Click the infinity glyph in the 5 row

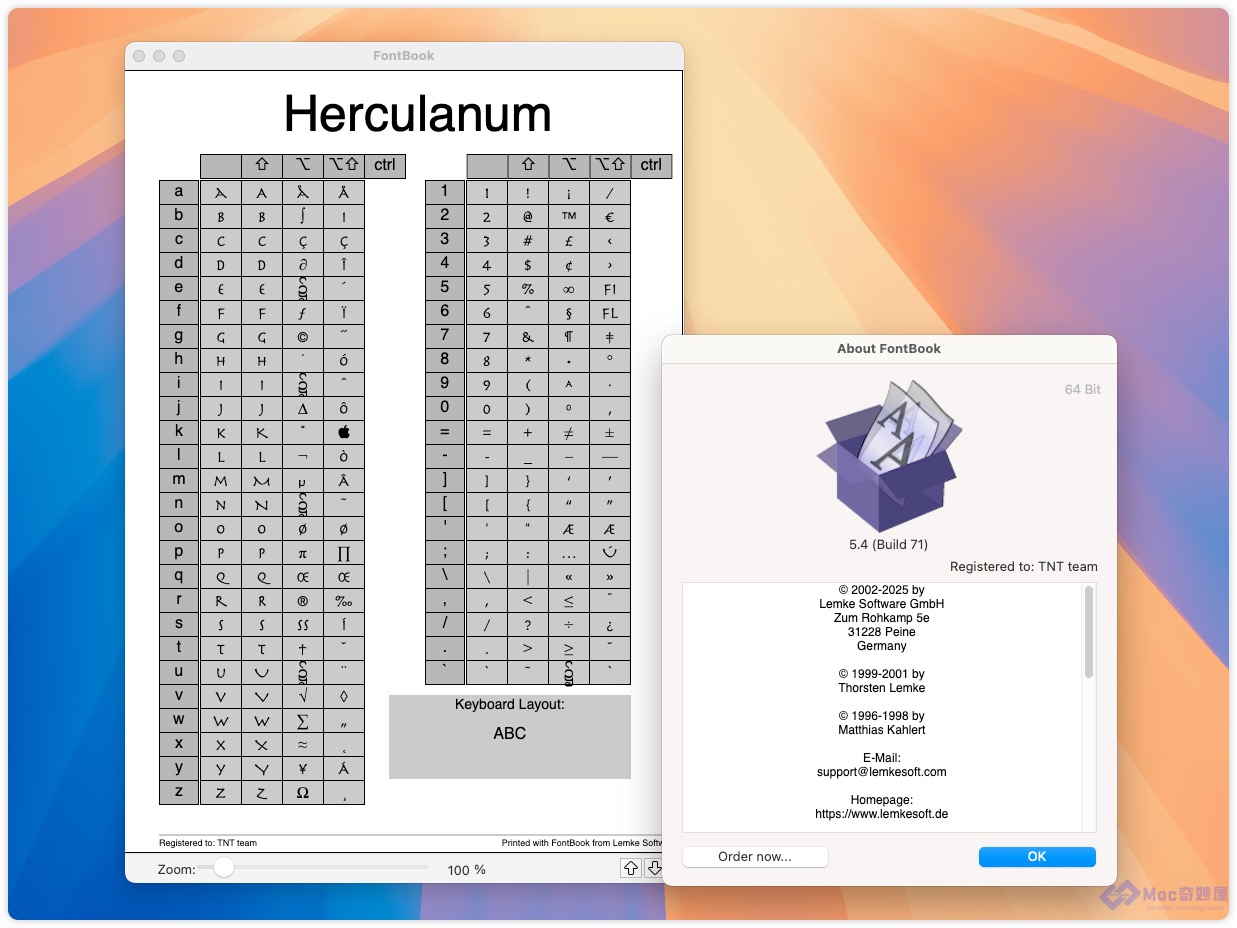[x=569, y=288]
